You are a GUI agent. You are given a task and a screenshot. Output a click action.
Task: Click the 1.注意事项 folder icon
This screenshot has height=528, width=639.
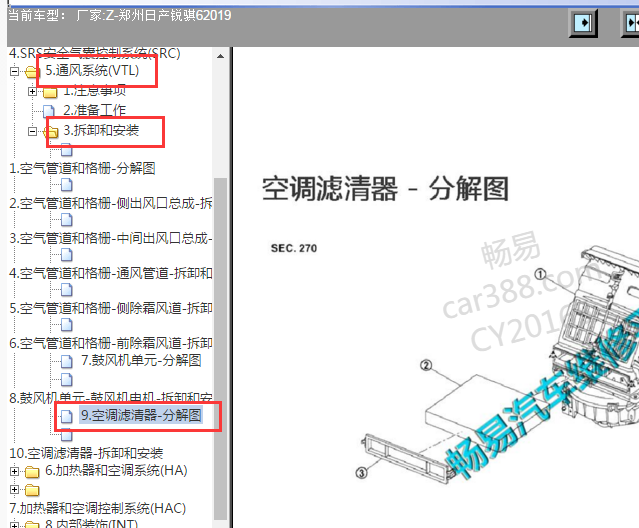50,92
